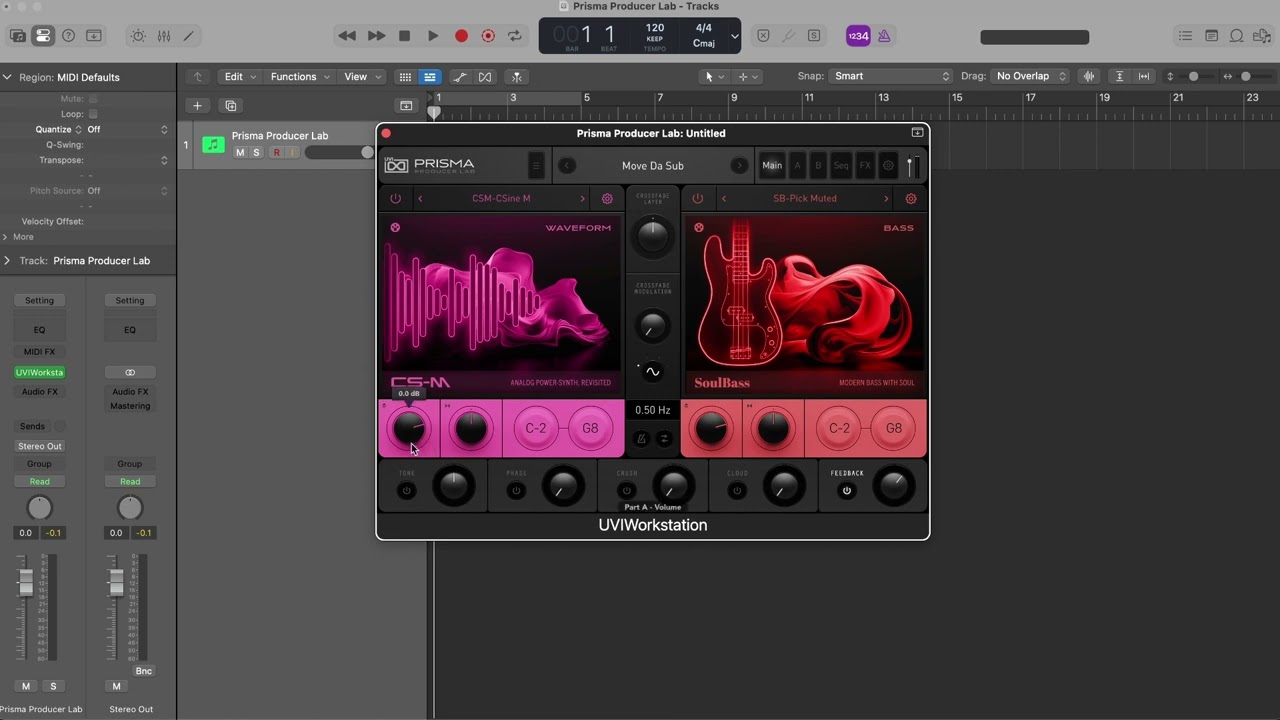Check the Loop checkbox in Region inspector
Screen dimensions: 1280x720
93,114
